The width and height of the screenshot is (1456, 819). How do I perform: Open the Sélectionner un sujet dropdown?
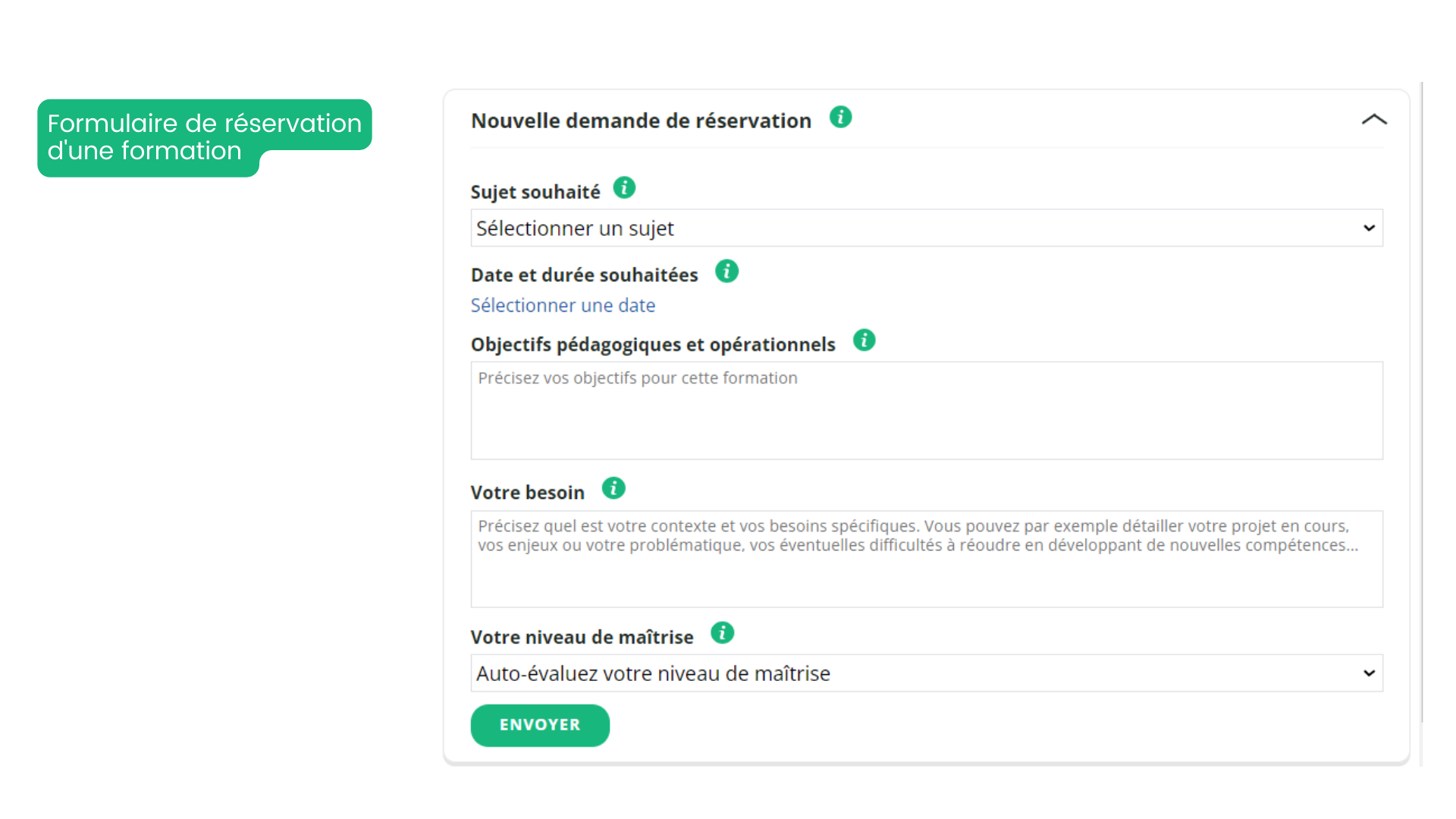(926, 228)
